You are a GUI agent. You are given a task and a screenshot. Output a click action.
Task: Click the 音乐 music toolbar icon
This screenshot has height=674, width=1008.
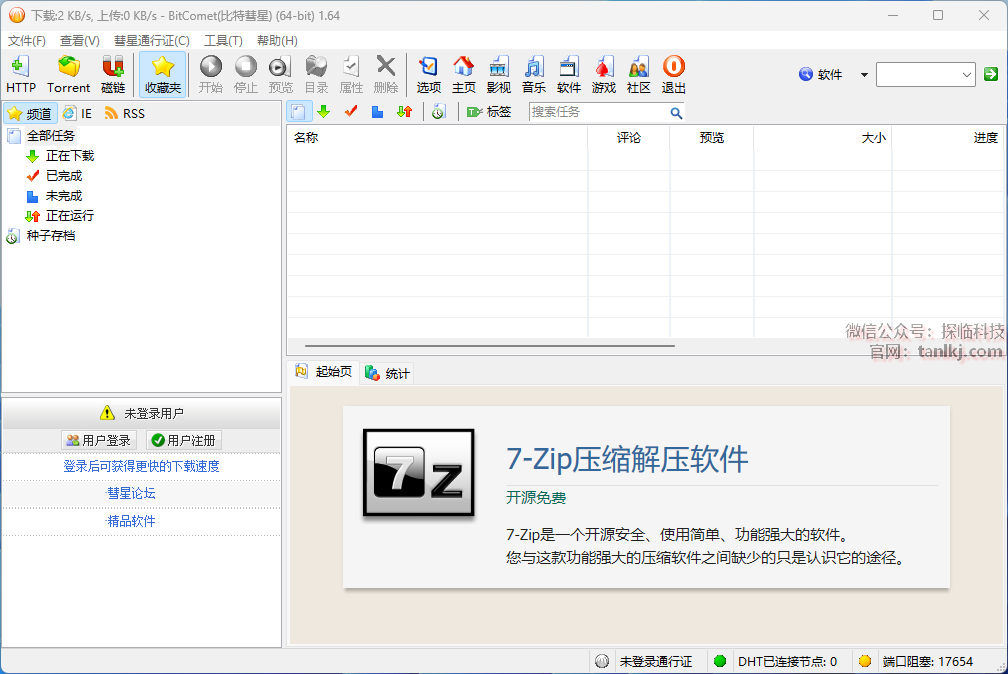click(533, 75)
